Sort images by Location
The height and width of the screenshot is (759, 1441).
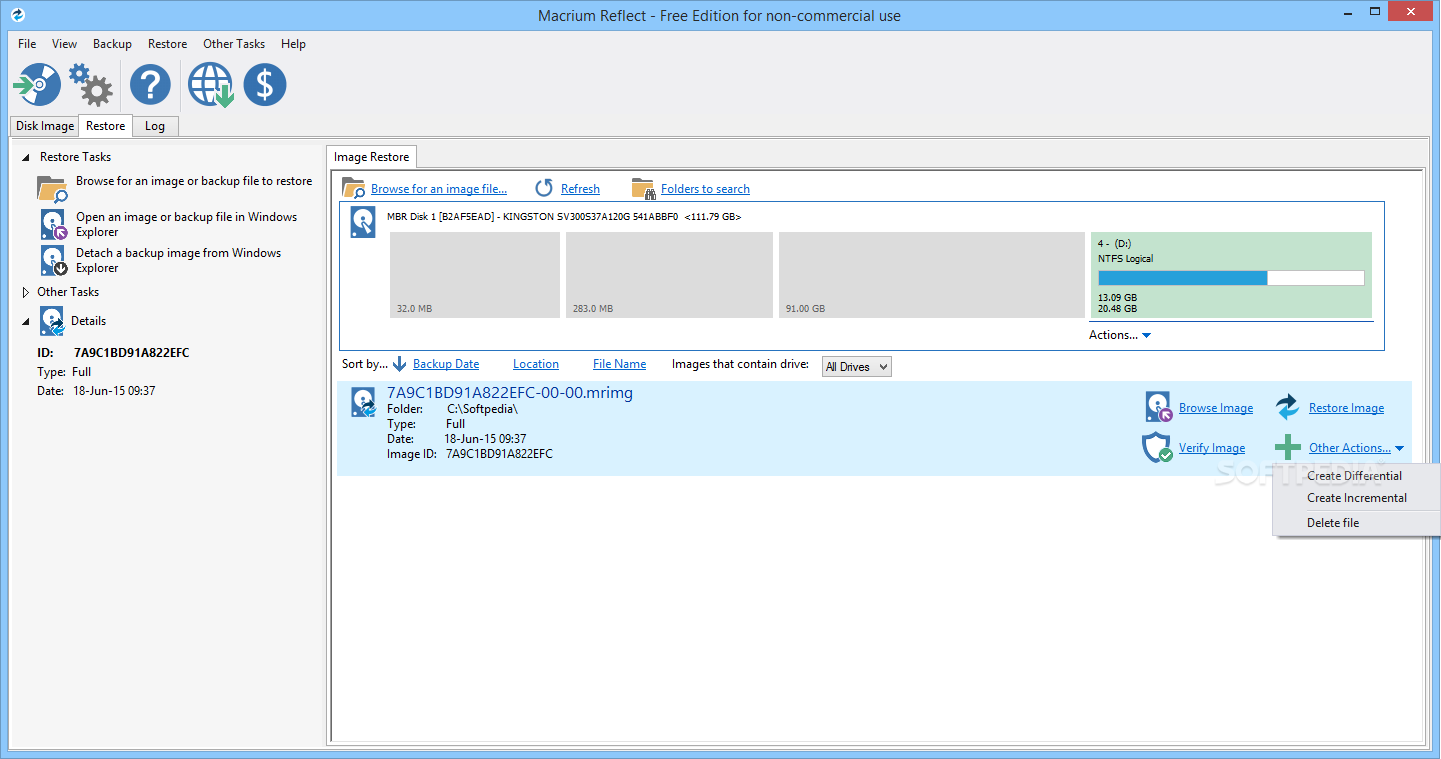click(536, 364)
